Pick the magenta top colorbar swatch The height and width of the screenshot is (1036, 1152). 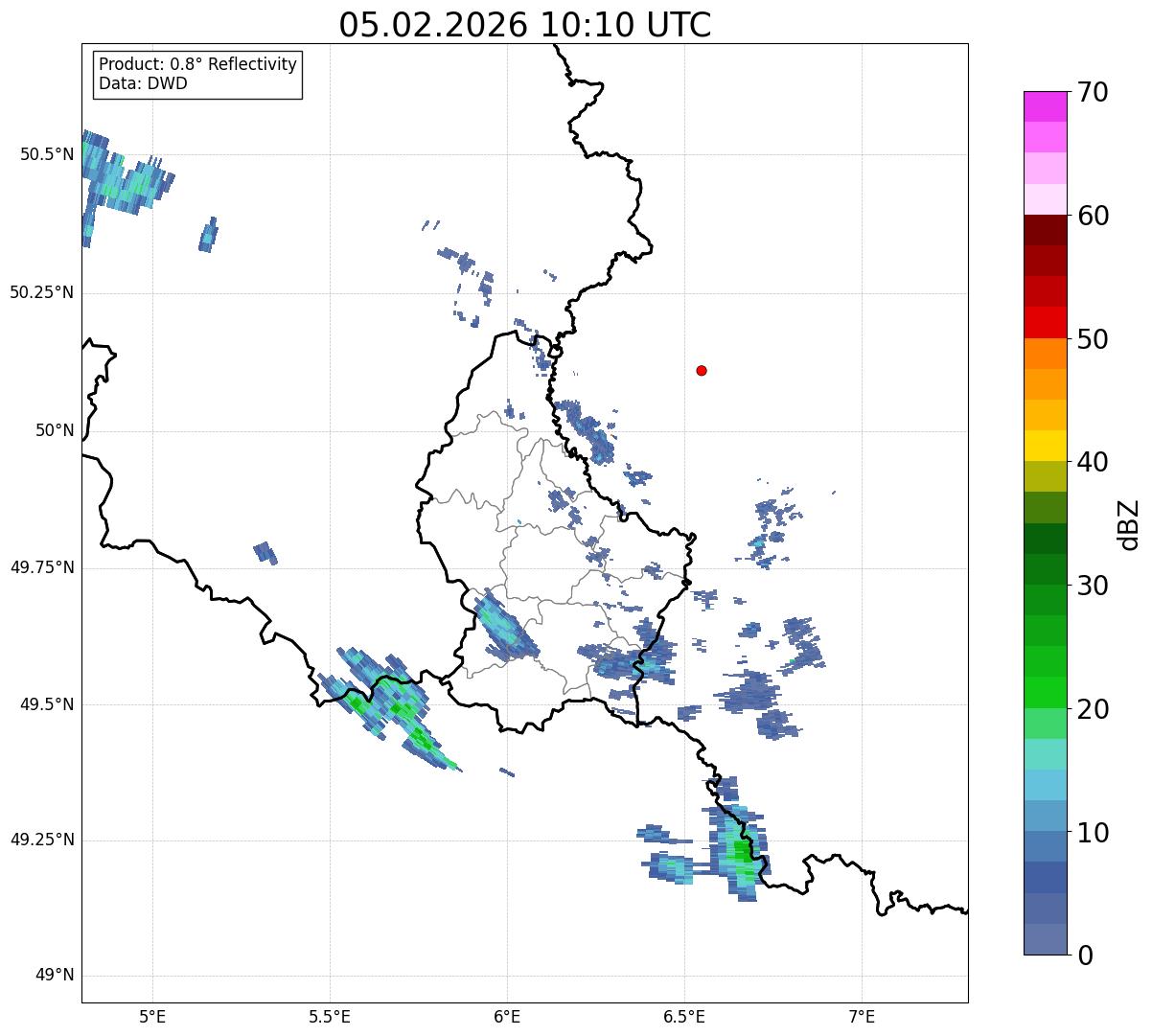tap(1045, 106)
